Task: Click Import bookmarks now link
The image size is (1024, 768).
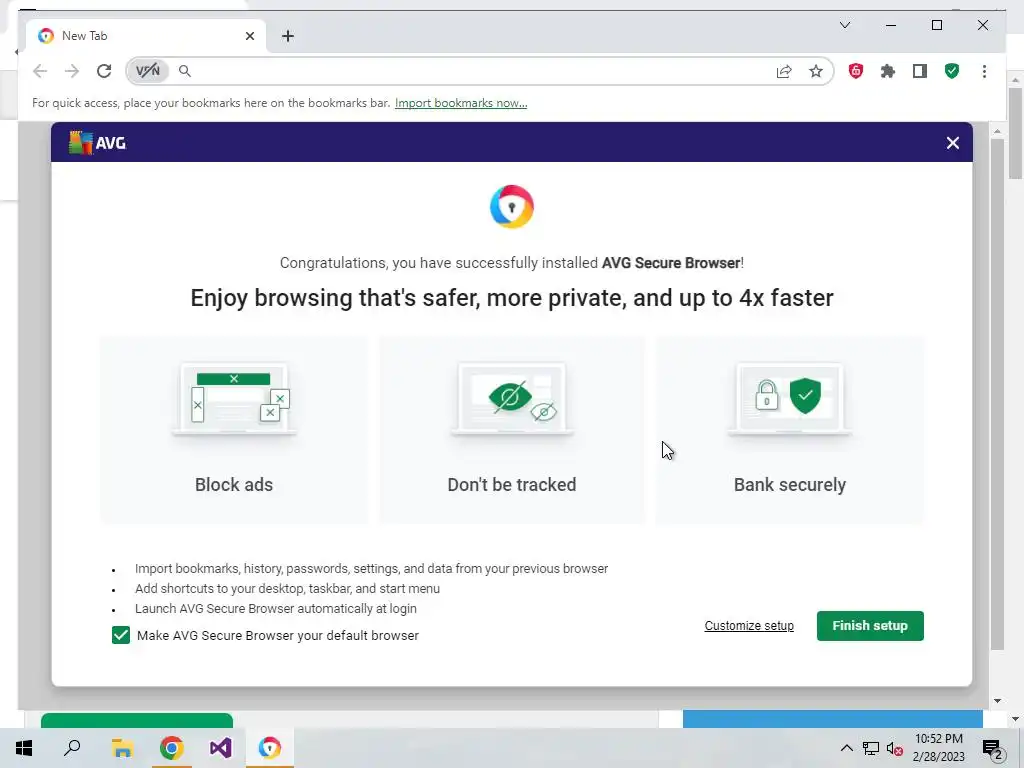Action: [x=460, y=103]
